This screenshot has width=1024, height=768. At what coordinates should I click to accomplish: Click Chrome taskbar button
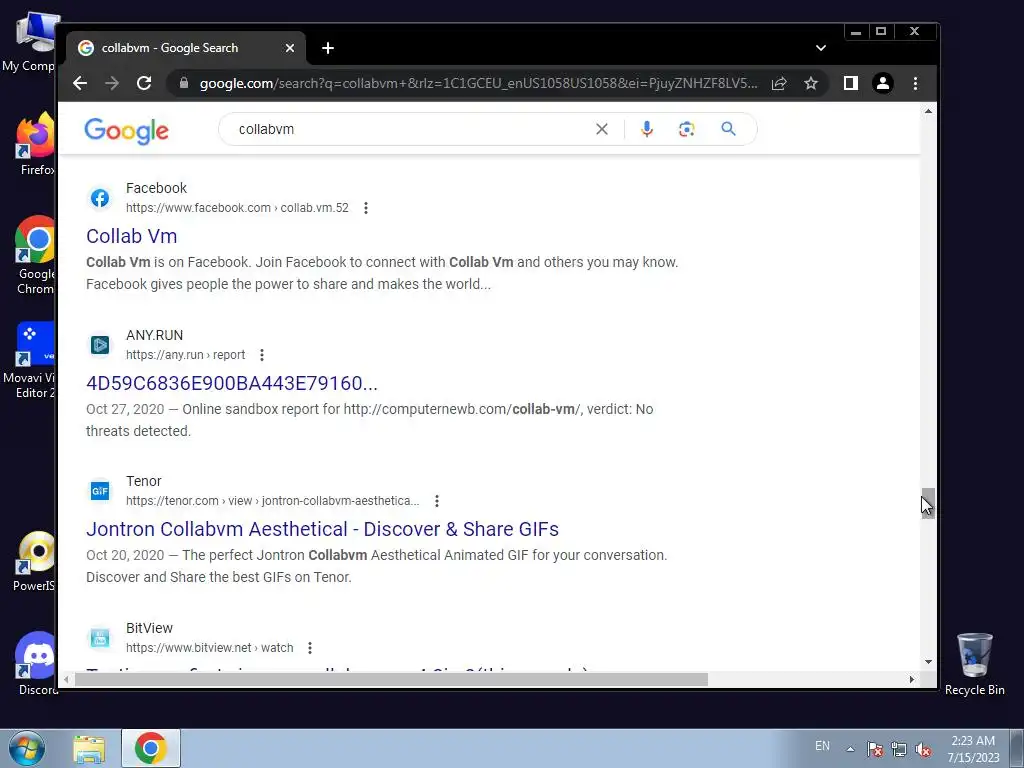pos(151,748)
